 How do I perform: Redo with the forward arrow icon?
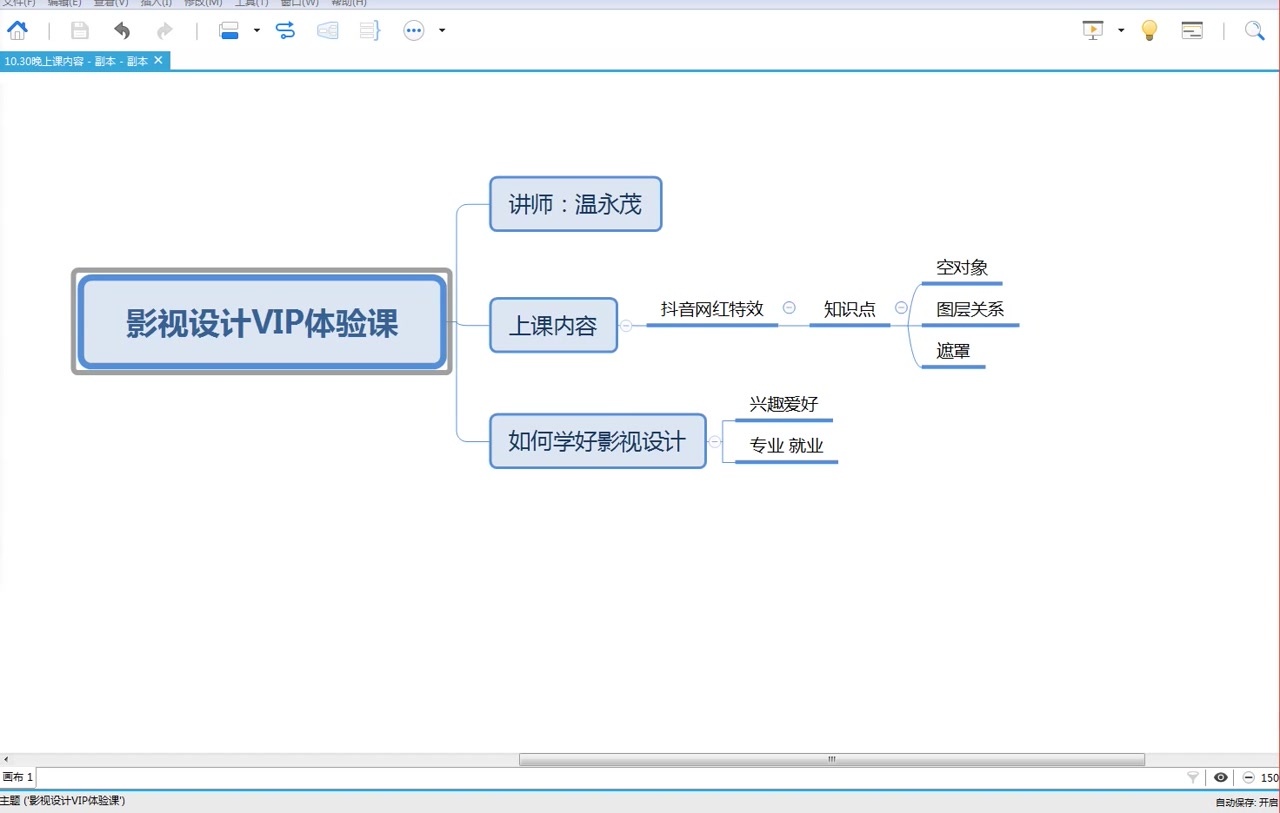164,30
